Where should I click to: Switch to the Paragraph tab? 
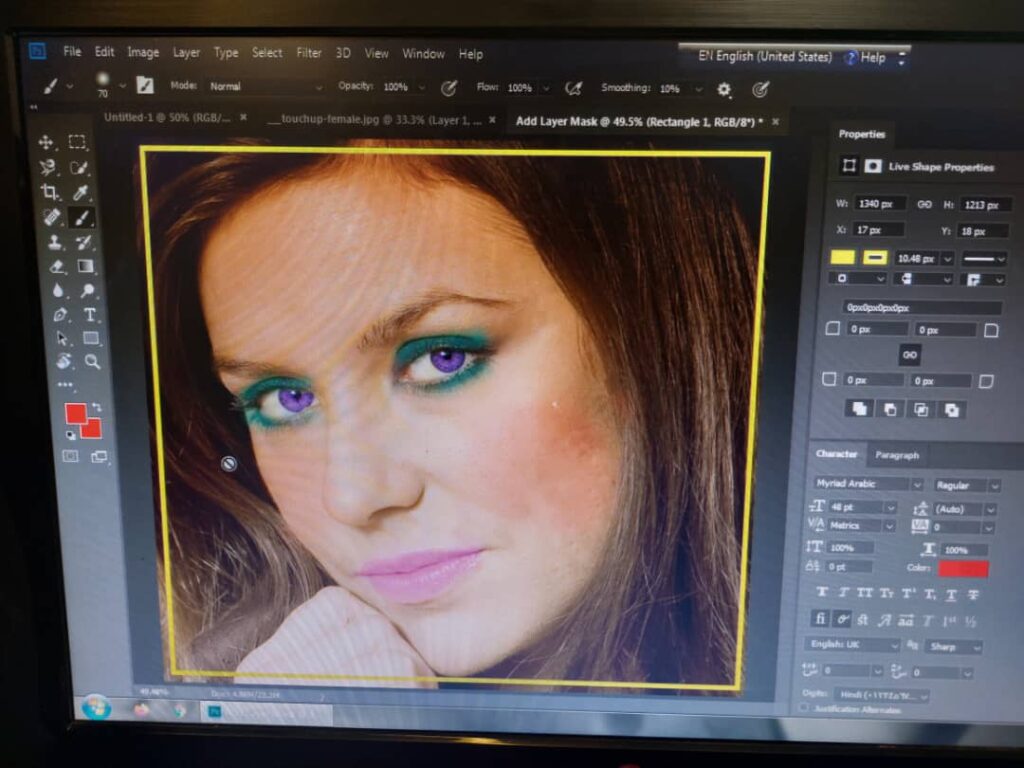897,455
